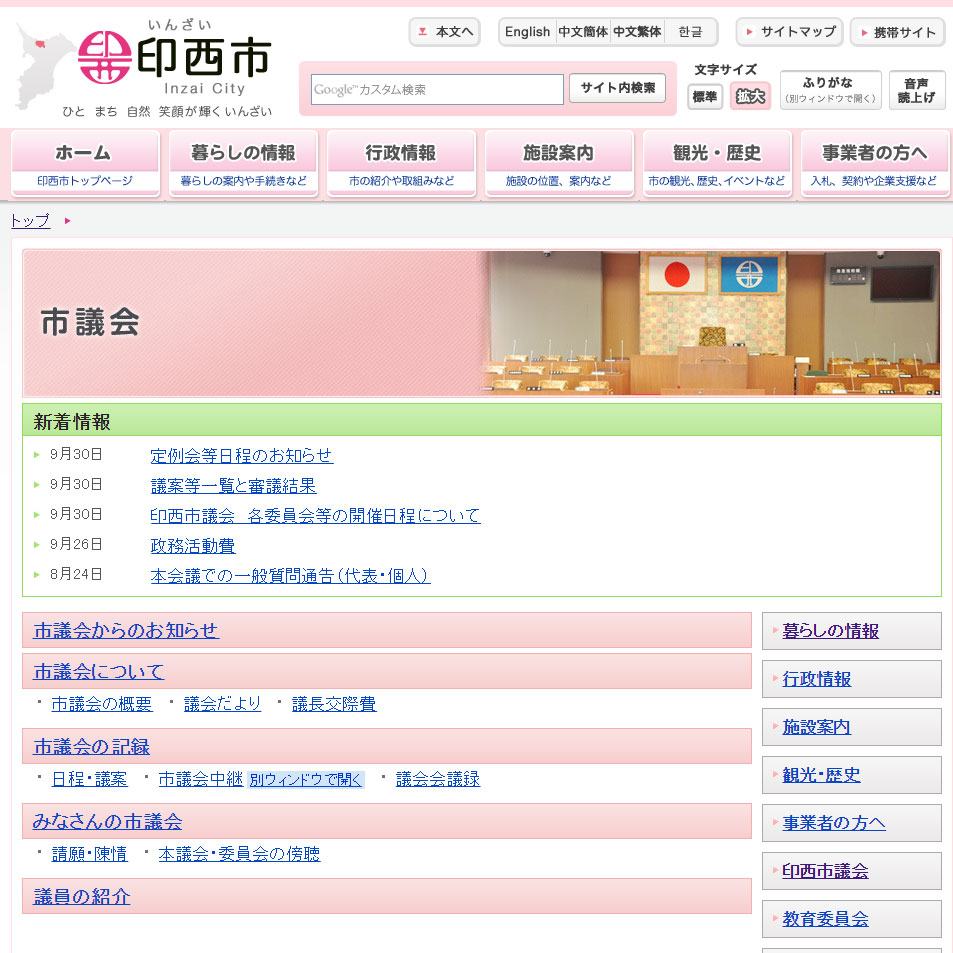Open 定例会等日程のお知らせ news link
This screenshot has height=953, width=953.
click(x=241, y=456)
